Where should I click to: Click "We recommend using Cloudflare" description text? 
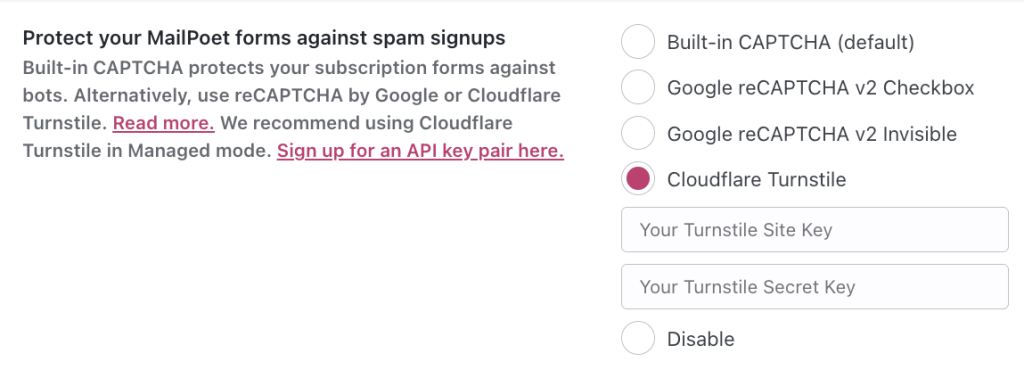(x=366, y=123)
